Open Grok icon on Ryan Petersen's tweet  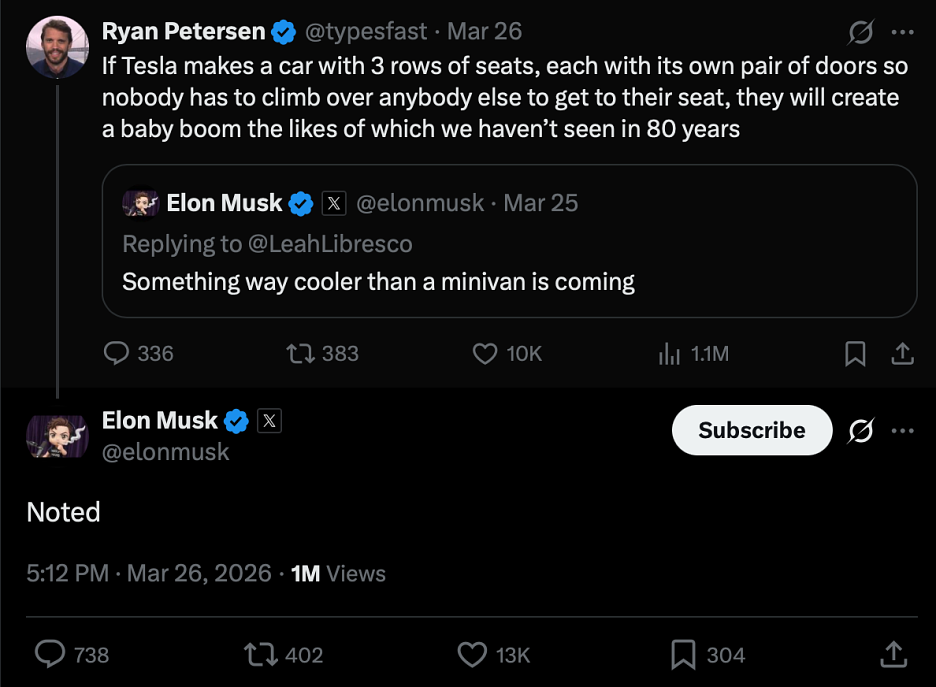pos(860,32)
